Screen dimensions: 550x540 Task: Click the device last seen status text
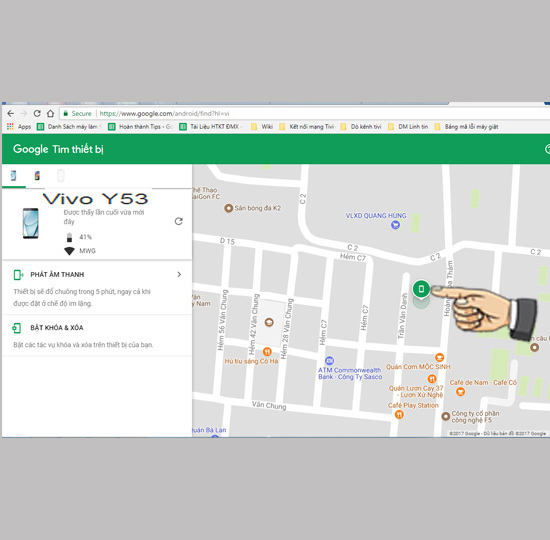click(x=104, y=217)
